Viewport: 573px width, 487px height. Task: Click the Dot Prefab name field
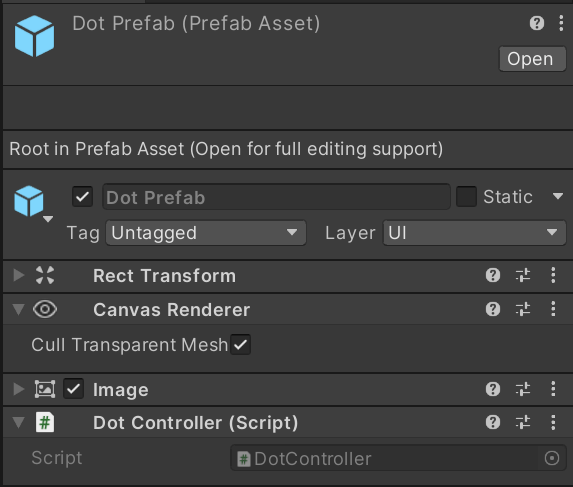[x=276, y=197]
